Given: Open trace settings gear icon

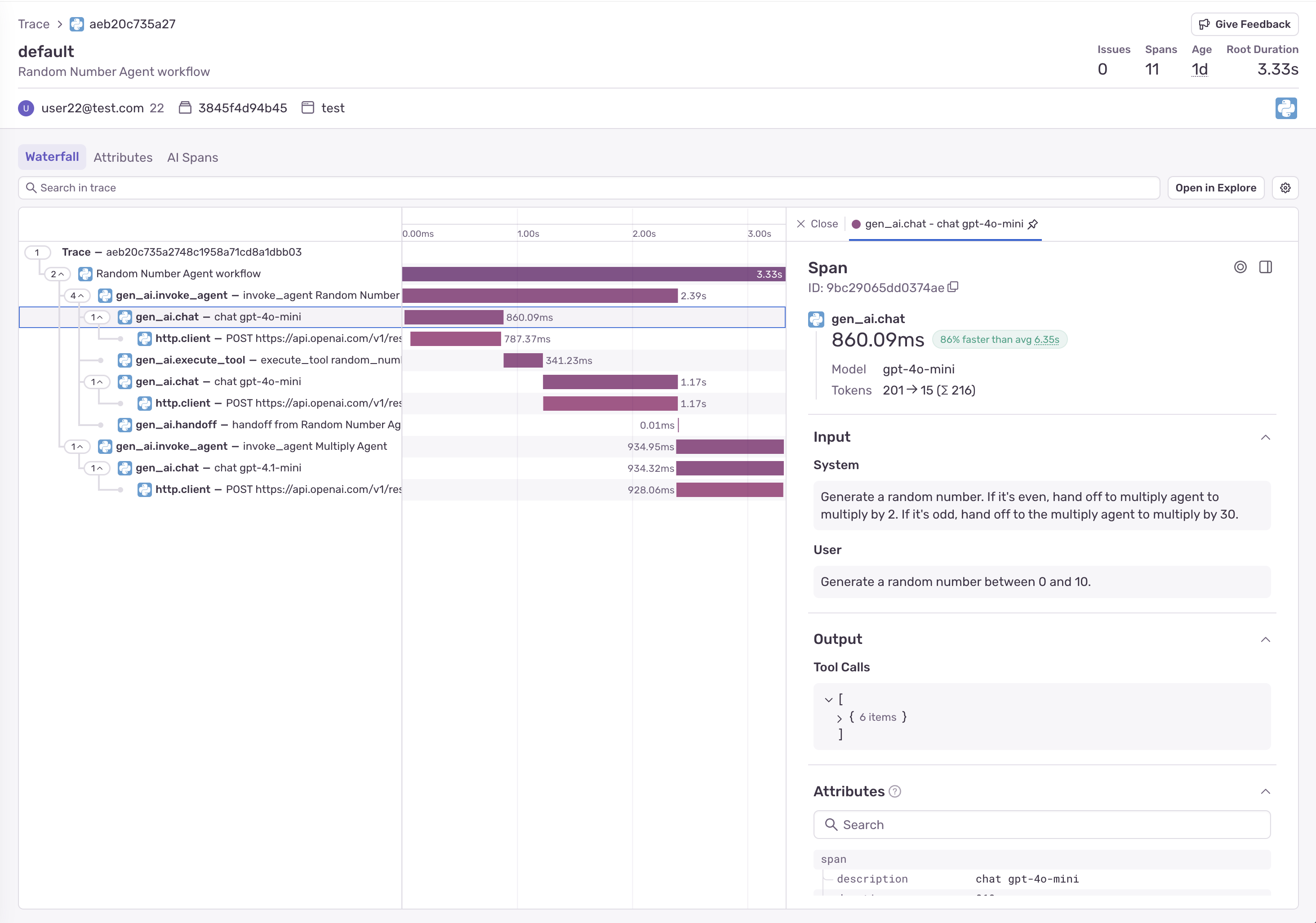Looking at the screenshot, I should (x=1285, y=188).
